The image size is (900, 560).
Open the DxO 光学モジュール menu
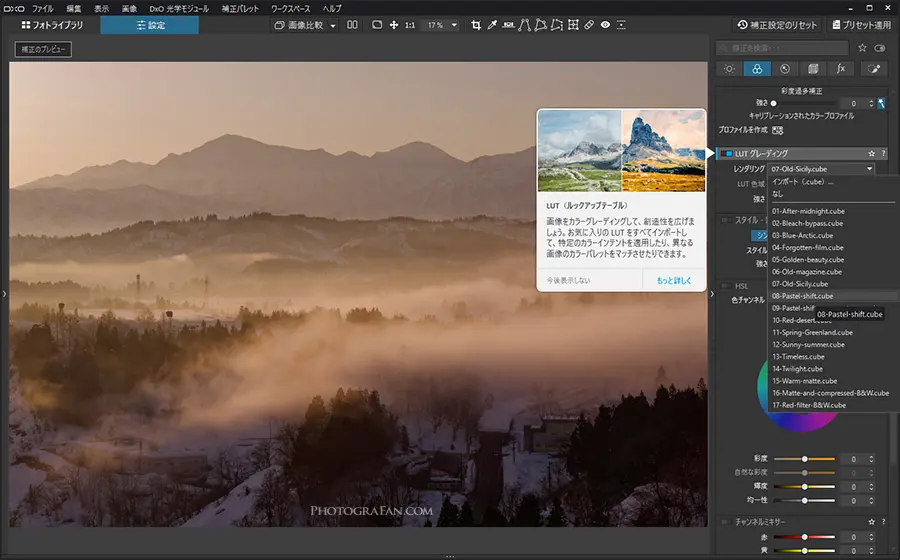(x=179, y=9)
